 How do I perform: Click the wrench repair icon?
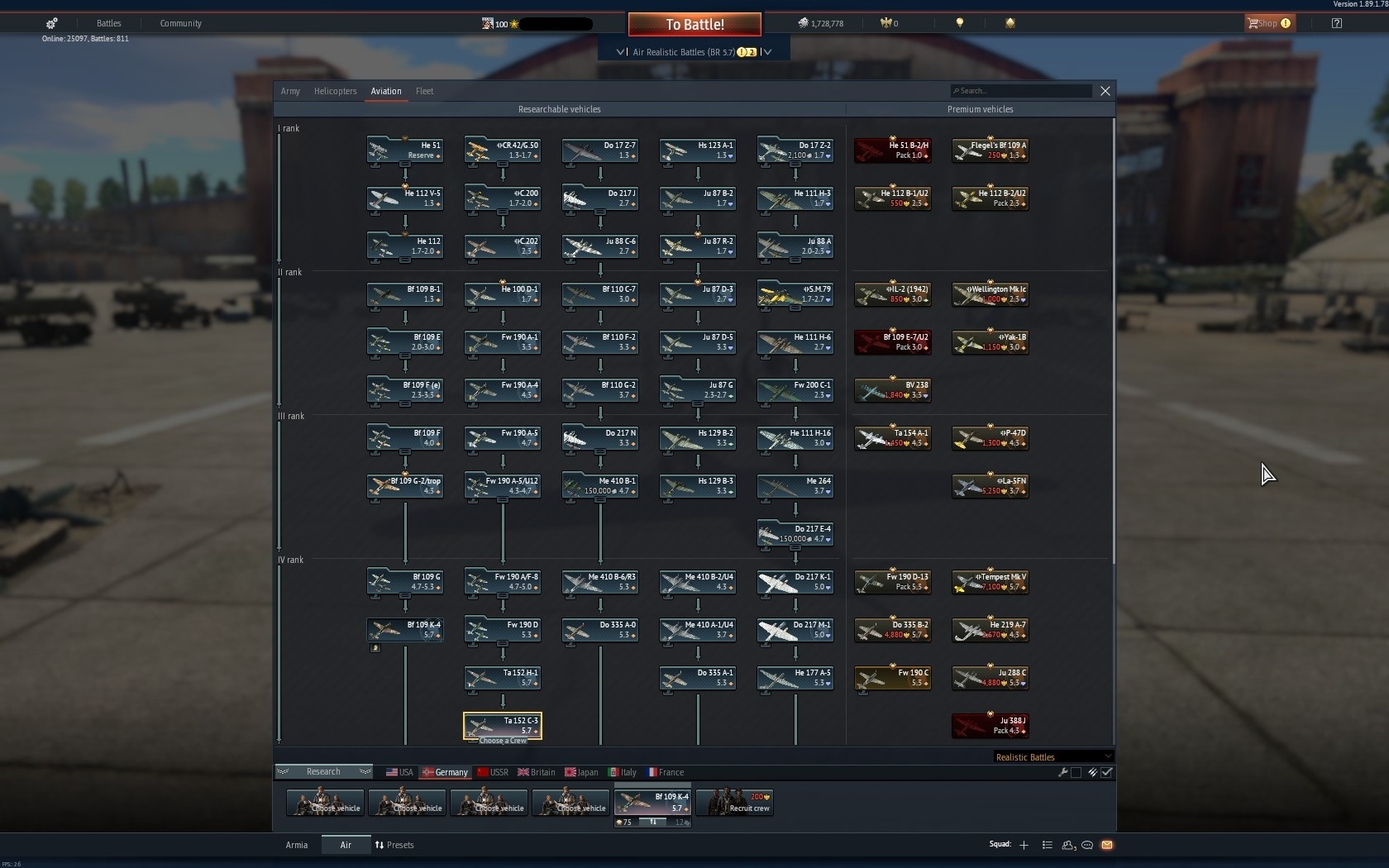tap(1063, 772)
